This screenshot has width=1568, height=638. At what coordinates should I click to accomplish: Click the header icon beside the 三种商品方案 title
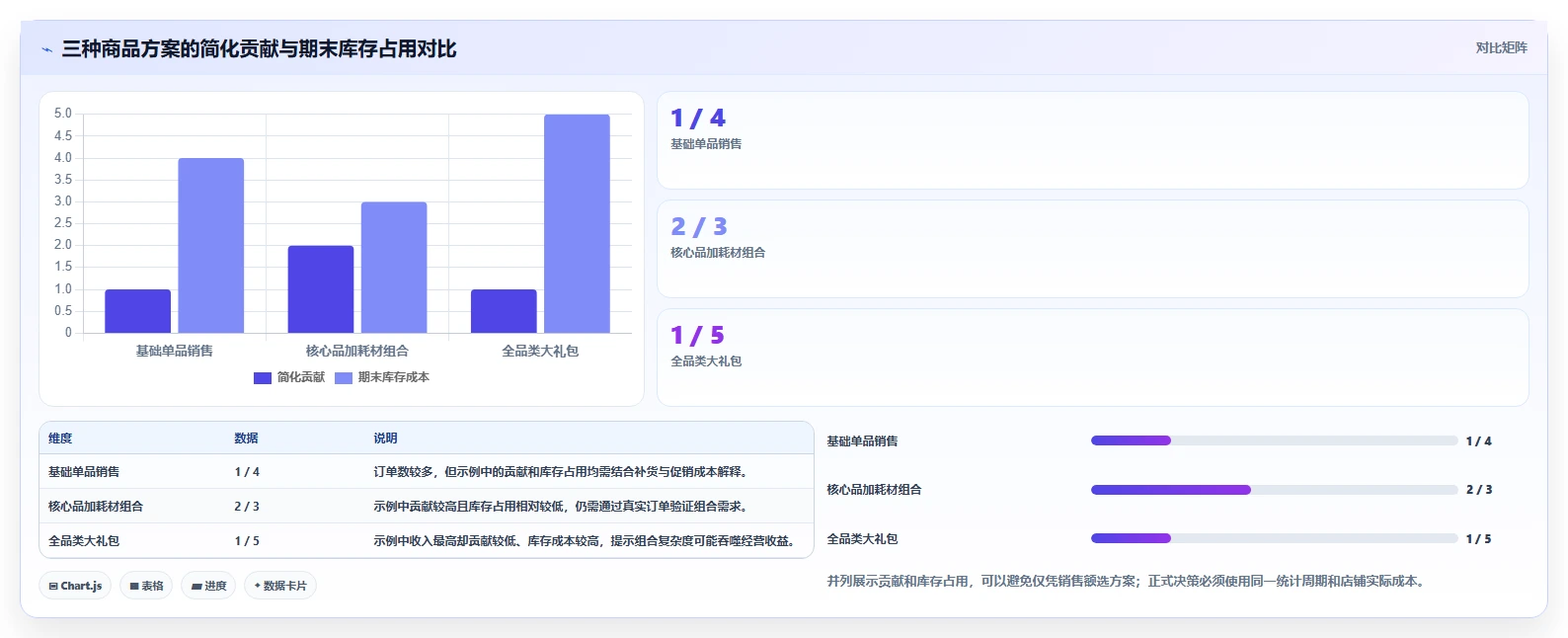(x=46, y=49)
